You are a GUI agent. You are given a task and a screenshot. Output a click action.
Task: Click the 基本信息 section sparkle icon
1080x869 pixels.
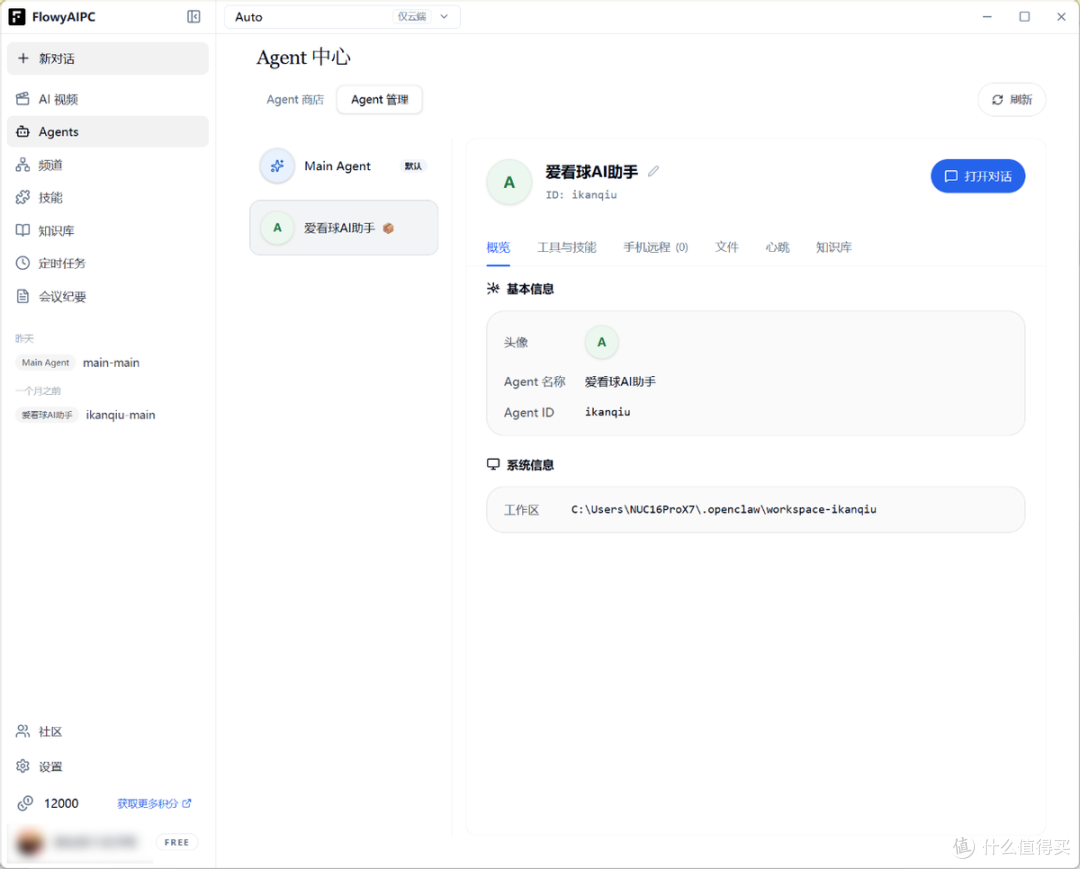(x=493, y=289)
